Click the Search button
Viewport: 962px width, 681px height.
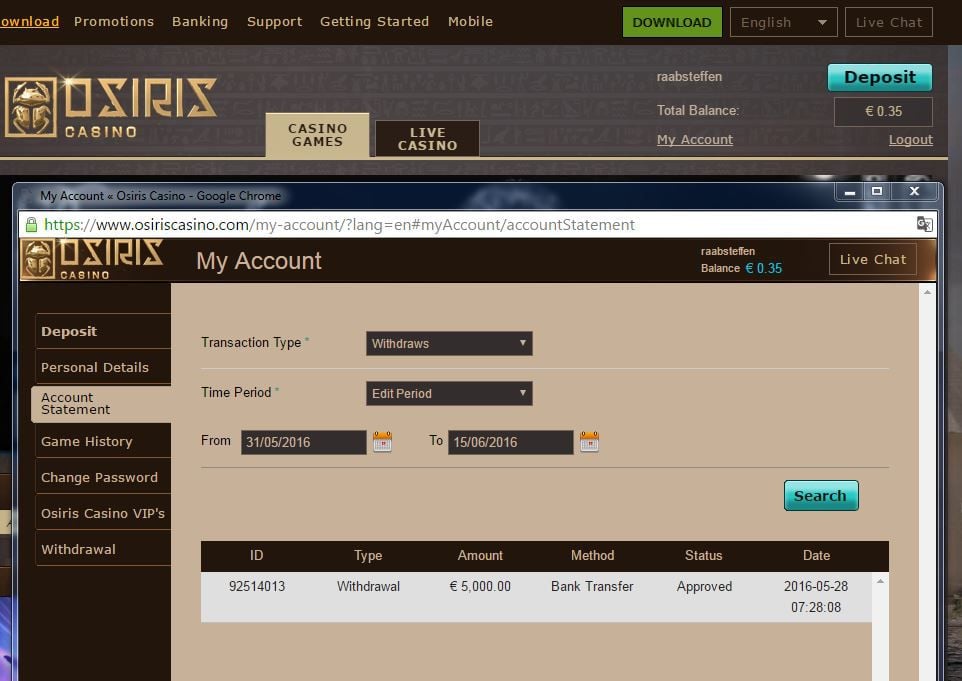[x=821, y=496]
